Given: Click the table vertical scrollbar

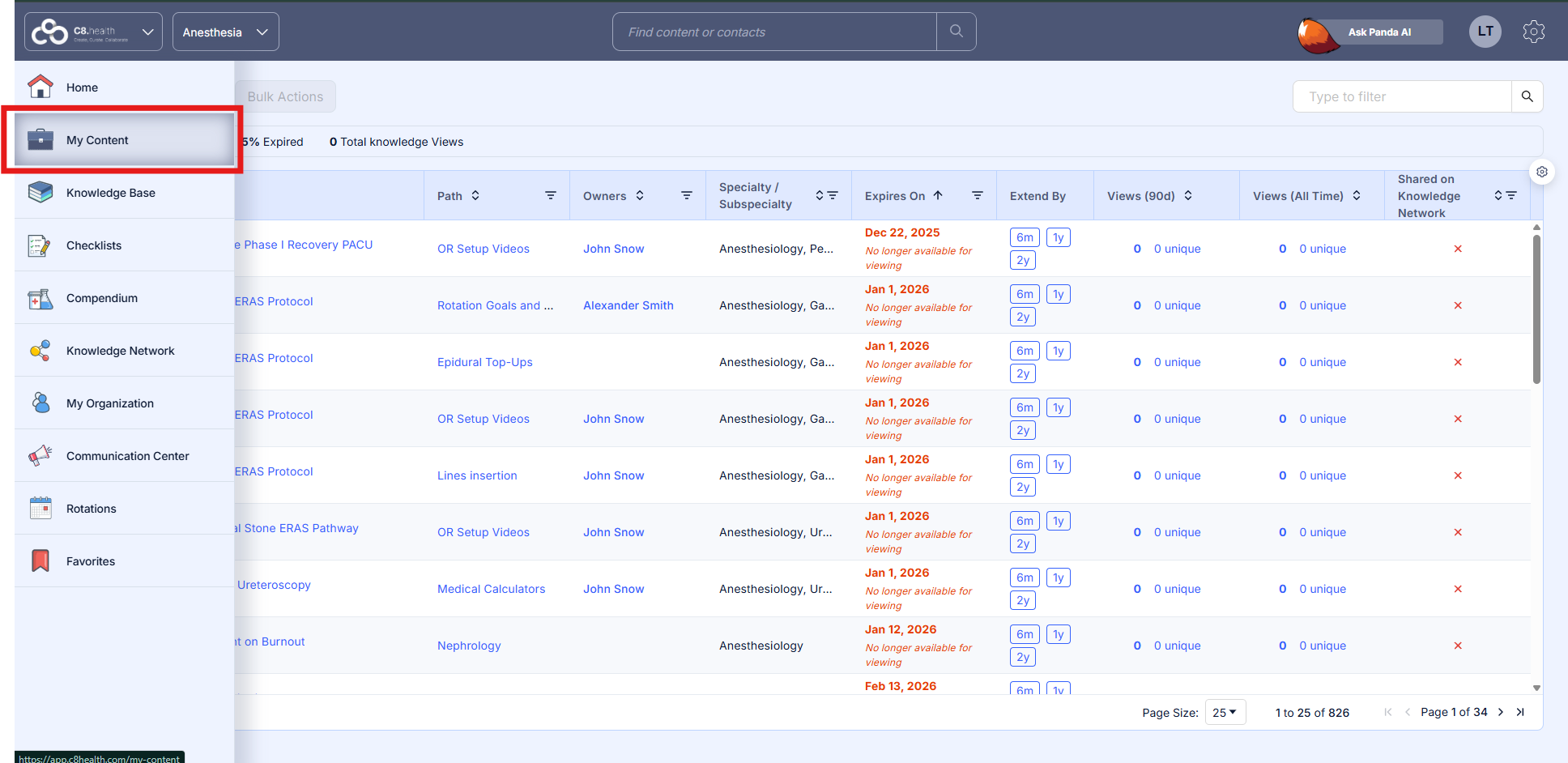Looking at the screenshot, I should point(1536,308).
